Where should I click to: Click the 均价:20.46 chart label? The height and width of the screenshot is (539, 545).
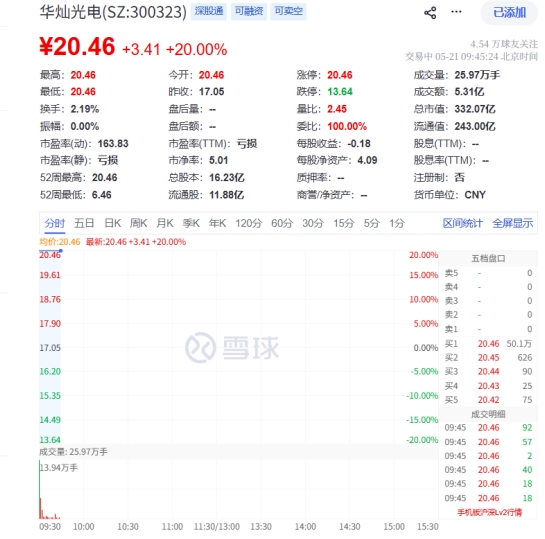[x=59, y=242]
